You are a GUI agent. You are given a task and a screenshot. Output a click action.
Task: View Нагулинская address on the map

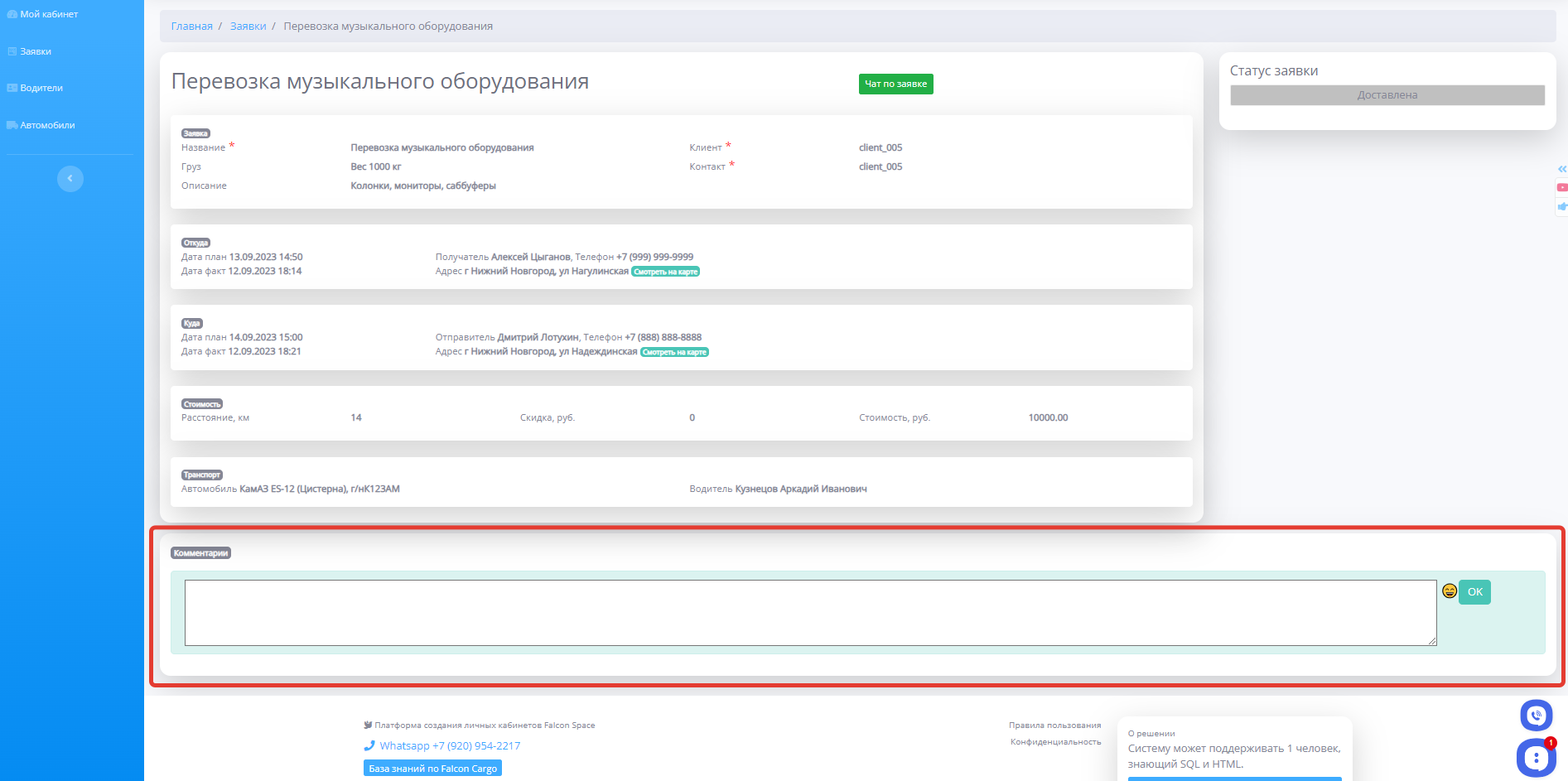click(x=665, y=272)
